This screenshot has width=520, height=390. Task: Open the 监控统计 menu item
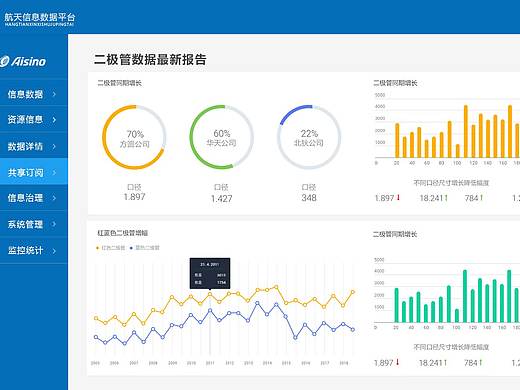tap(34, 250)
